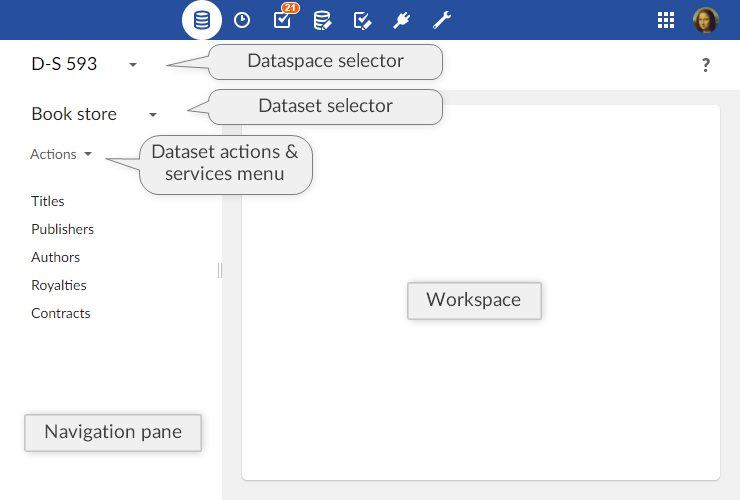Viewport: 740px width, 500px height.
Task: Click the database stack icon in top bar
Action: 202,20
